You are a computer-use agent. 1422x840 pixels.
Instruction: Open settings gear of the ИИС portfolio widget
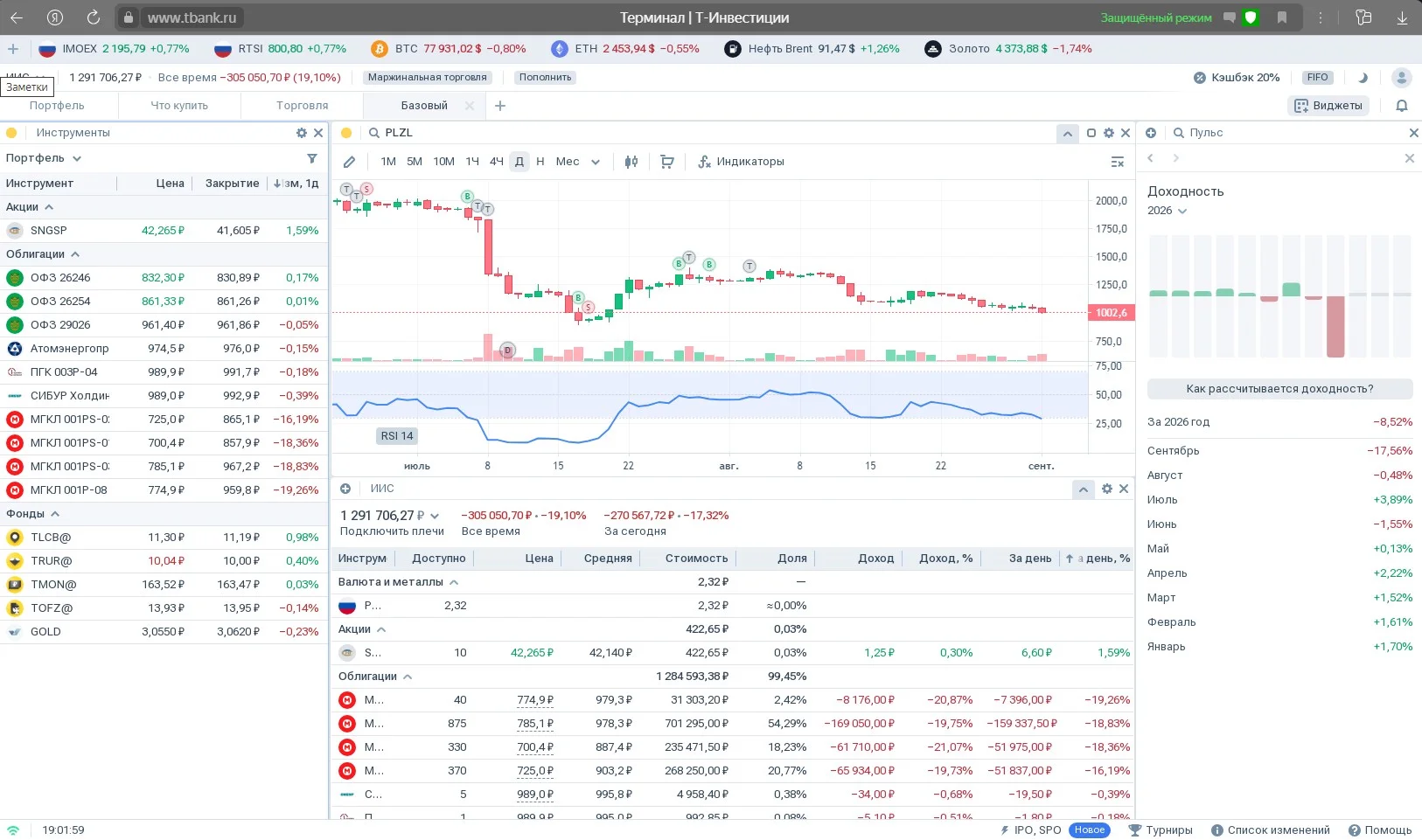(x=1107, y=489)
